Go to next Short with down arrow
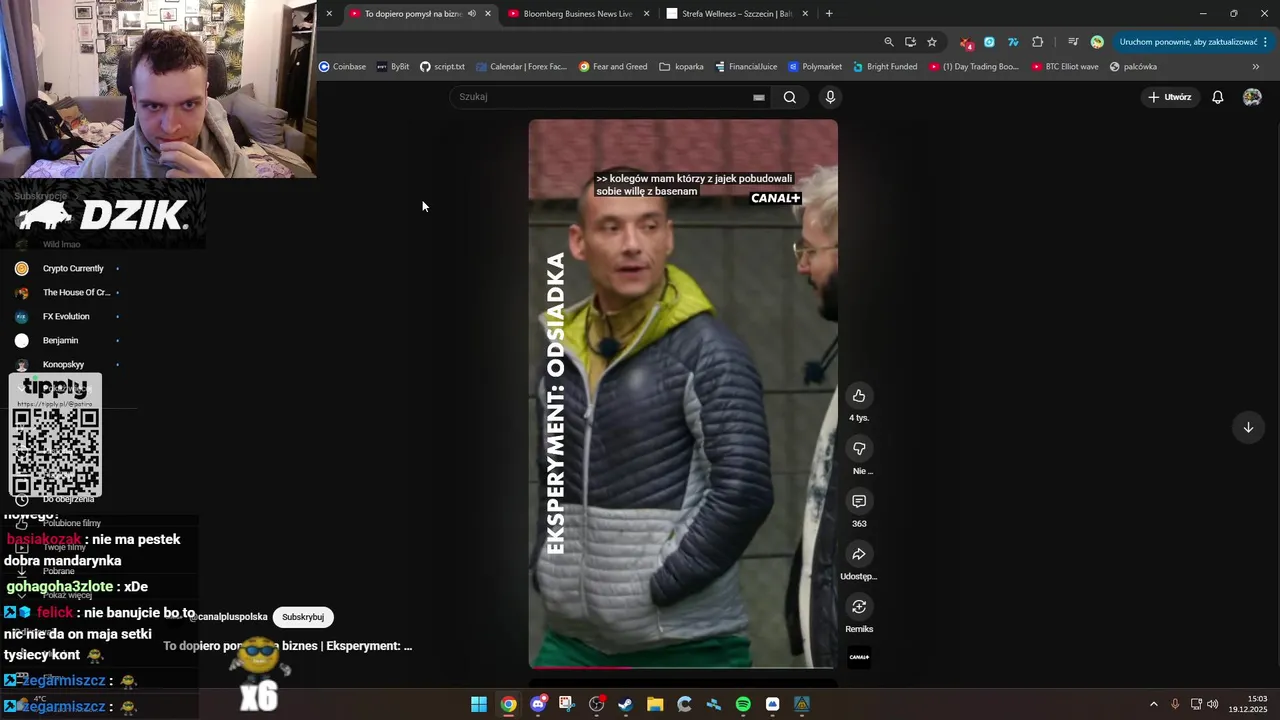This screenshot has height=720, width=1280. pyautogui.click(x=1248, y=427)
